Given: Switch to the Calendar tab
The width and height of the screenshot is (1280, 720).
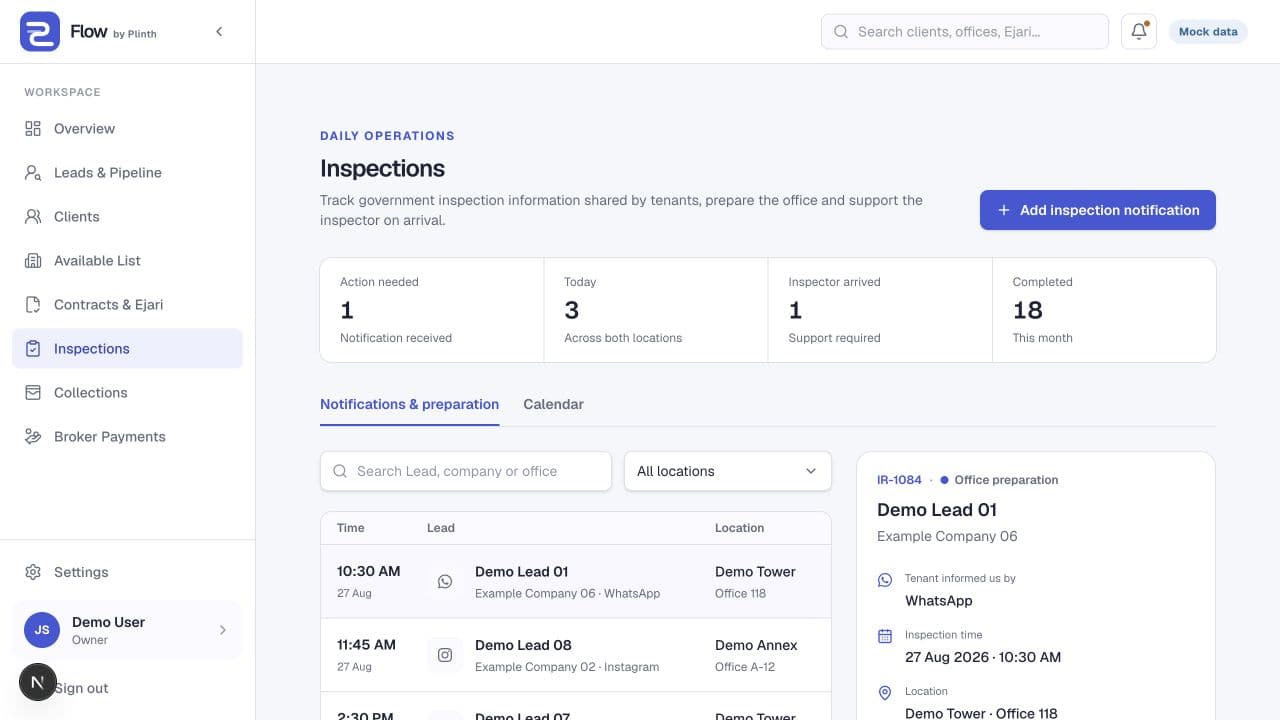Looking at the screenshot, I should click(x=553, y=405).
